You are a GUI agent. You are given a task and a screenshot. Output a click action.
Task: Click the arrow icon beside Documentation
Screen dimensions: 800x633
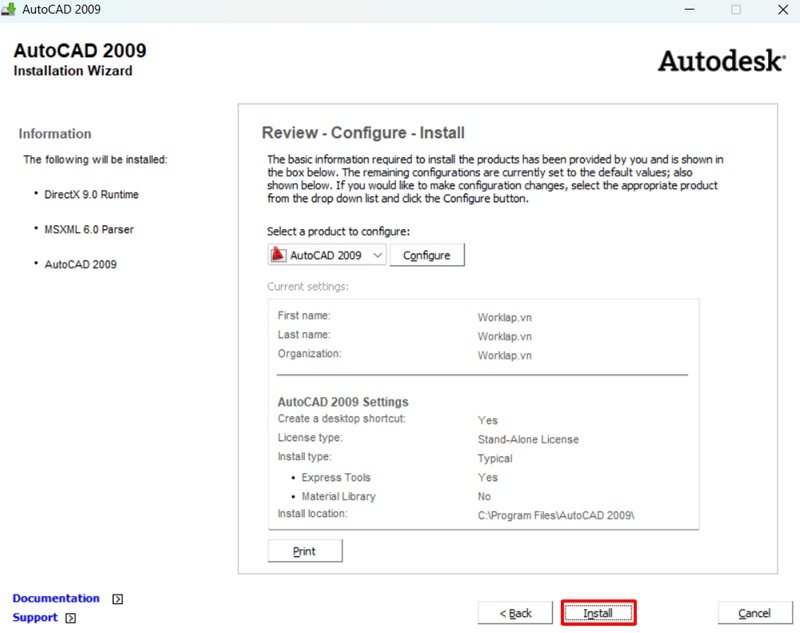point(118,599)
